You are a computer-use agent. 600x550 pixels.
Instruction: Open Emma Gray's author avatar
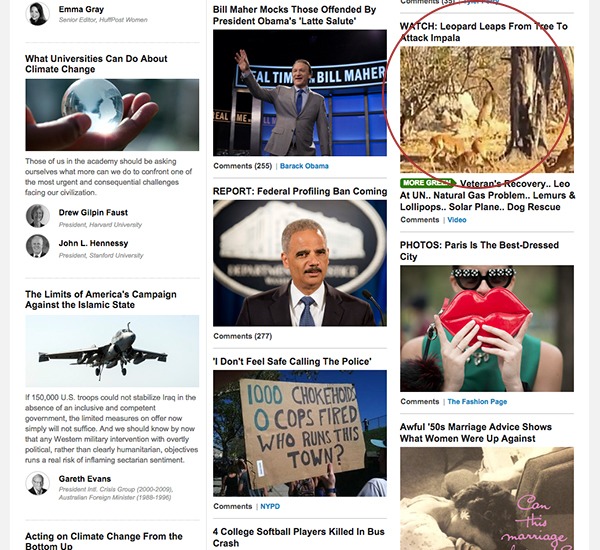(x=38, y=13)
